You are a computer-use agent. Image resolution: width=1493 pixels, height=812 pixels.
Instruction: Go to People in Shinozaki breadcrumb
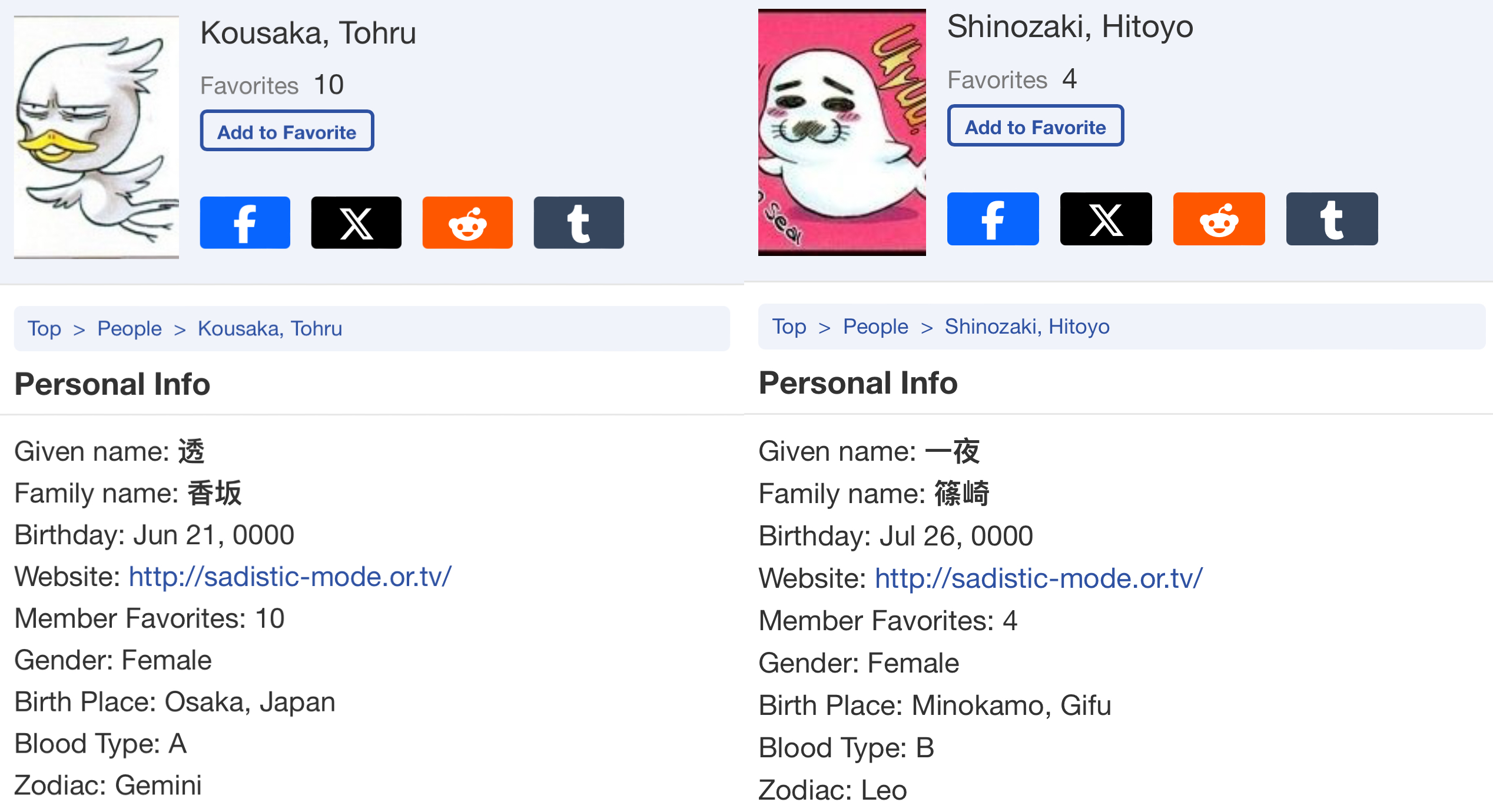pyautogui.click(x=875, y=327)
